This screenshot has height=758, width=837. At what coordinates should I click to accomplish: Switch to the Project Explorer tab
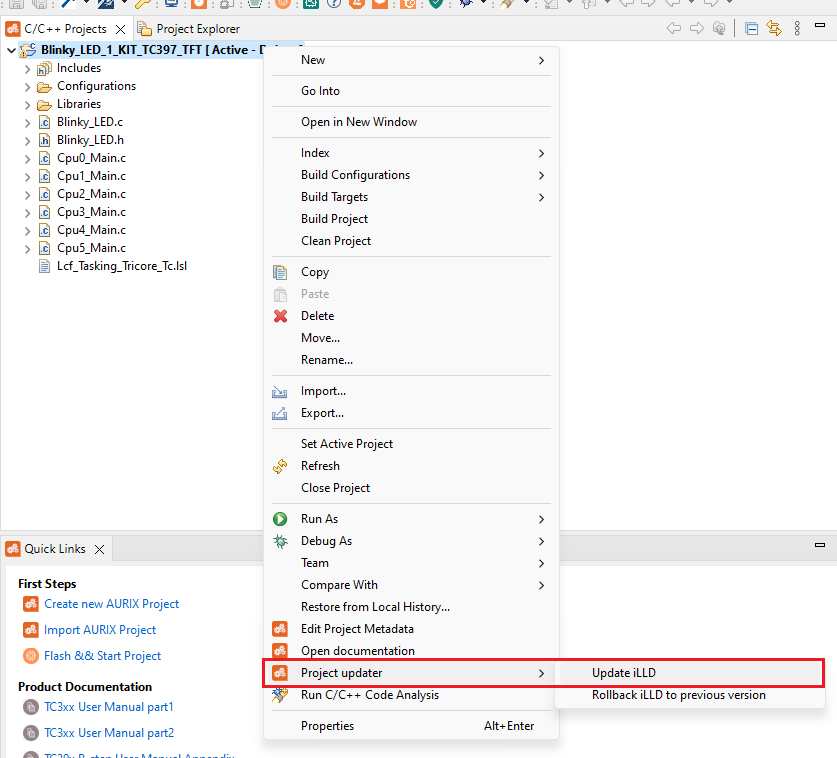point(197,29)
